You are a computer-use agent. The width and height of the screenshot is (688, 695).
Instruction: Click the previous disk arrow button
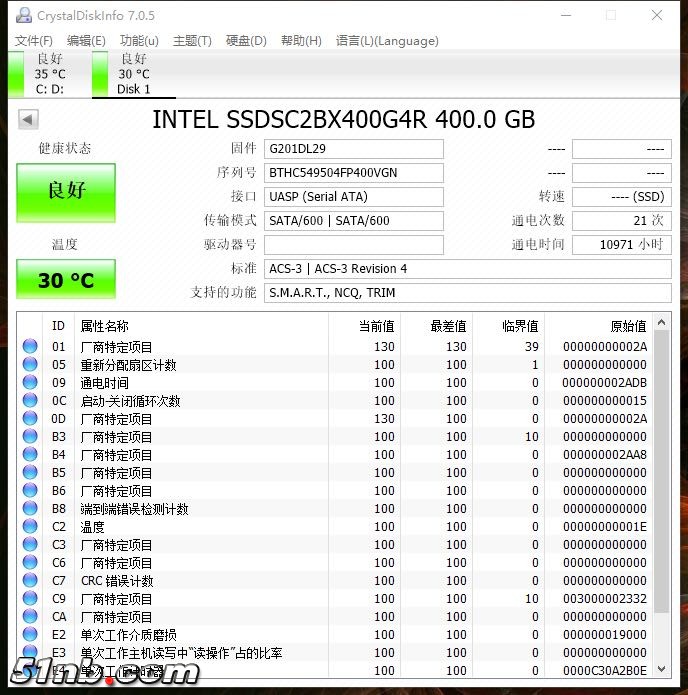(x=29, y=120)
